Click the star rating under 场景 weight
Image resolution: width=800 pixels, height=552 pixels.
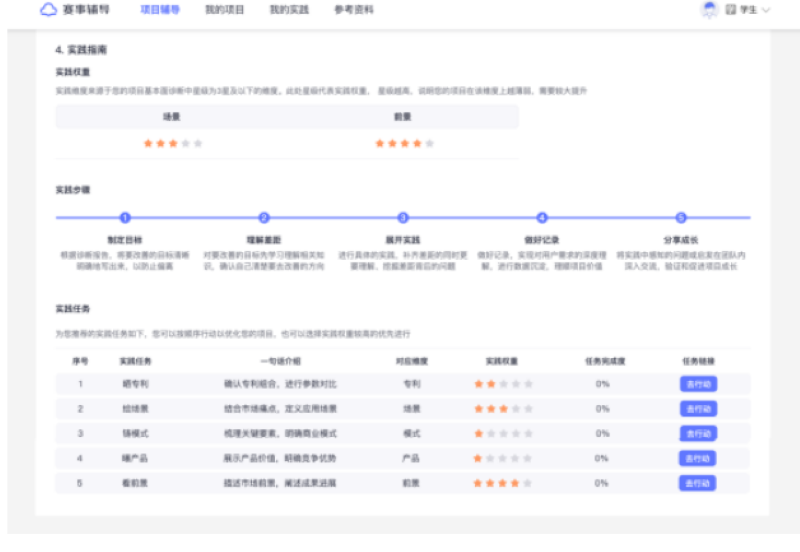tap(172, 144)
